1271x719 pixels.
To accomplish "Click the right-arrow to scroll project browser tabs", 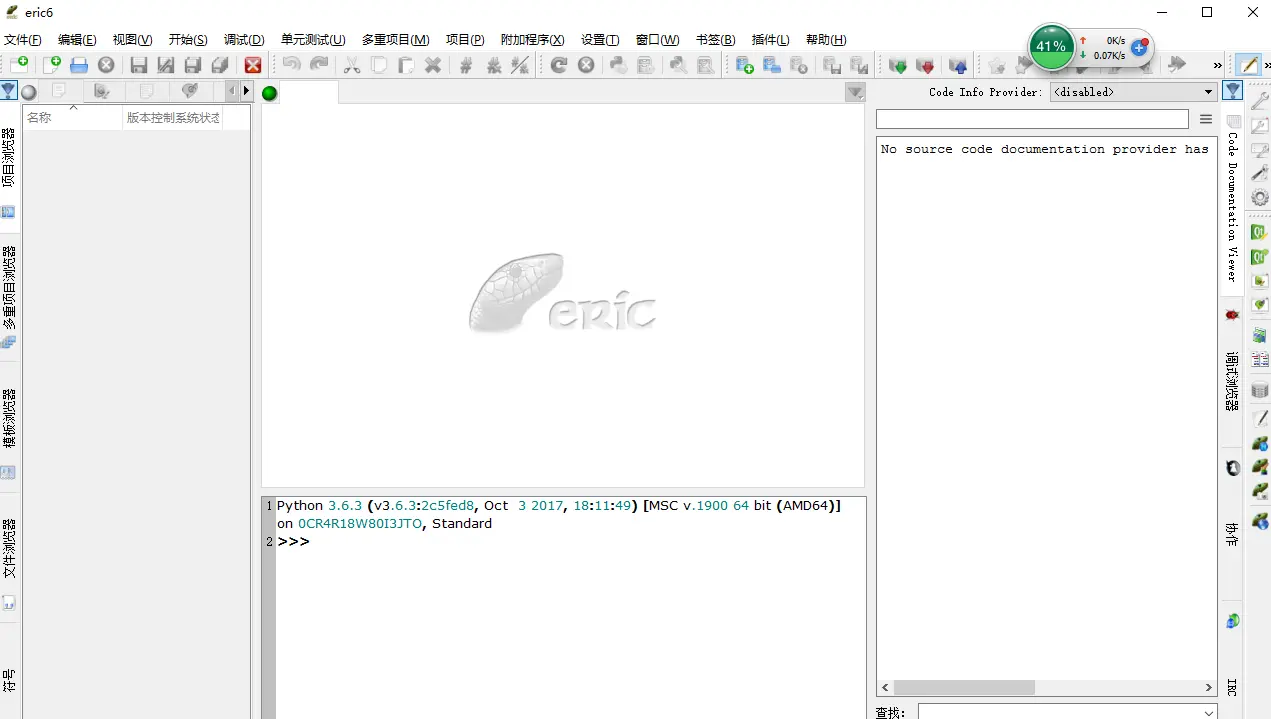I will point(246,91).
